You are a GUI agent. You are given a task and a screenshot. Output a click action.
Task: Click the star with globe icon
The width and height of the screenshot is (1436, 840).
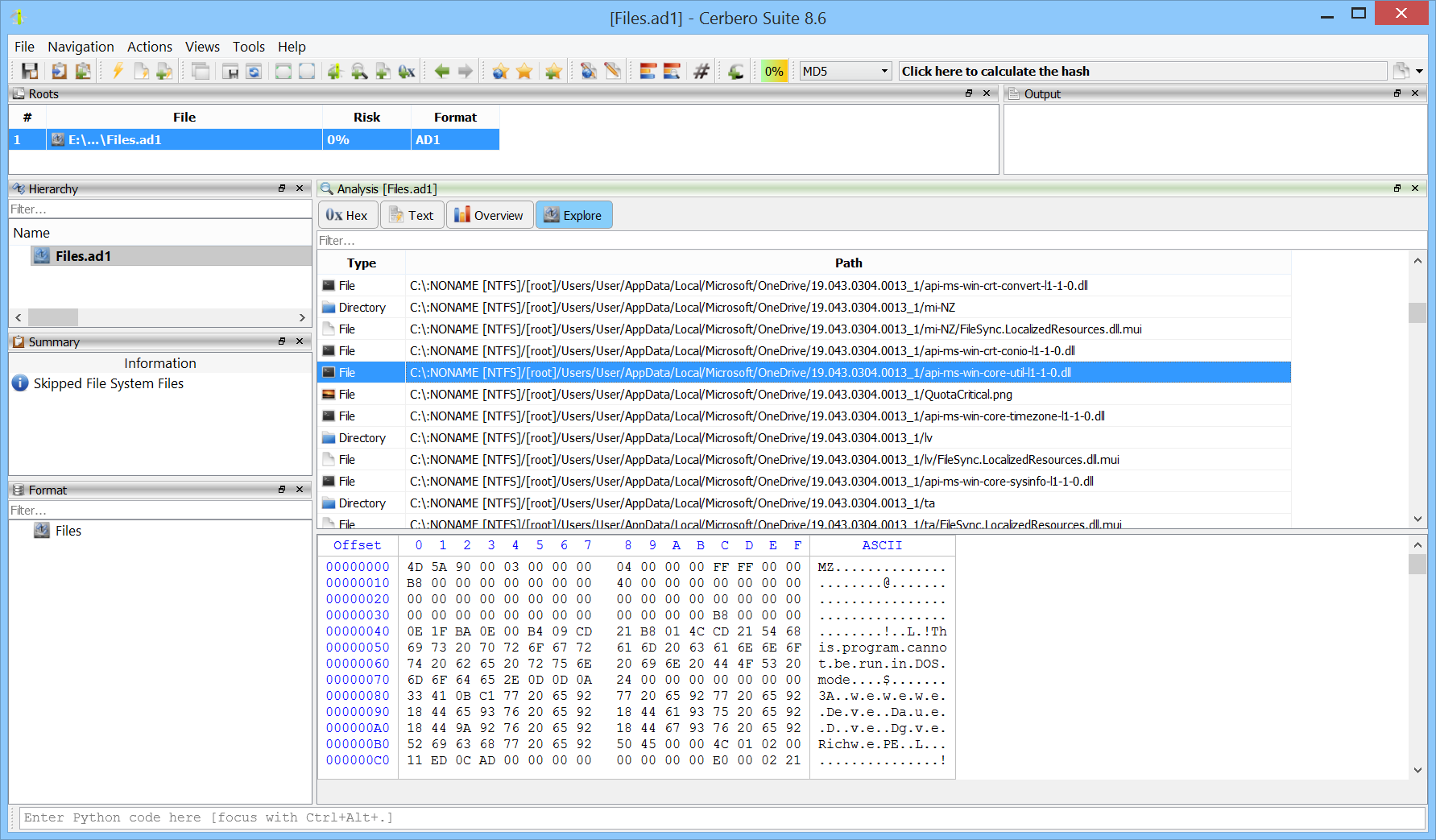tap(500, 72)
